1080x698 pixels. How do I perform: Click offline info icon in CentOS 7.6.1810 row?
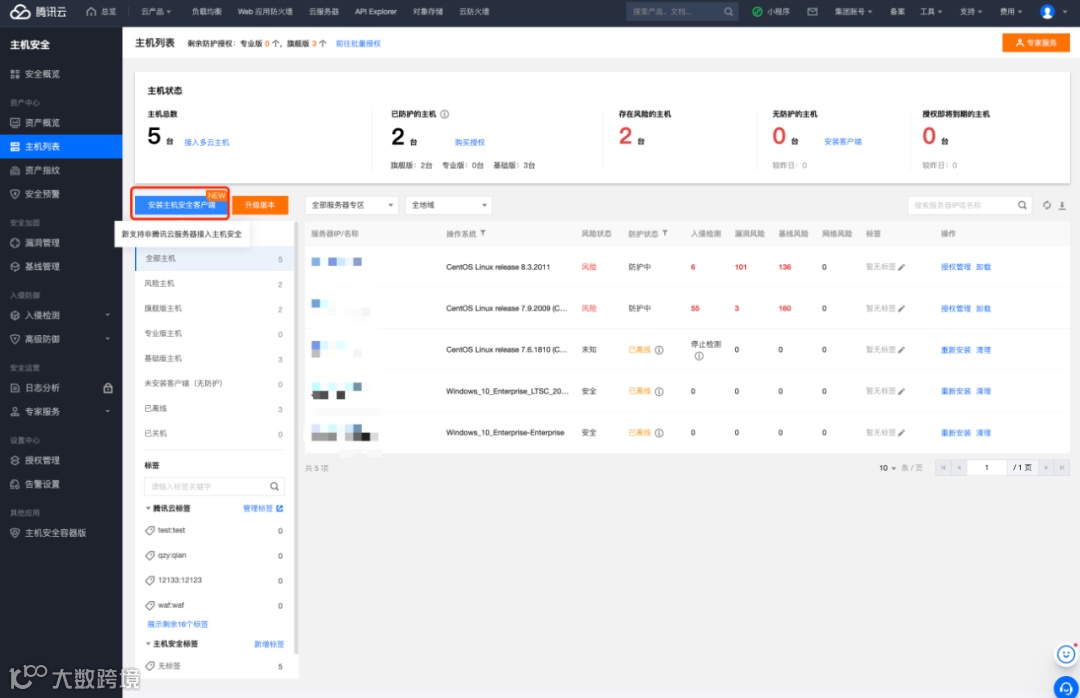pos(659,350)
